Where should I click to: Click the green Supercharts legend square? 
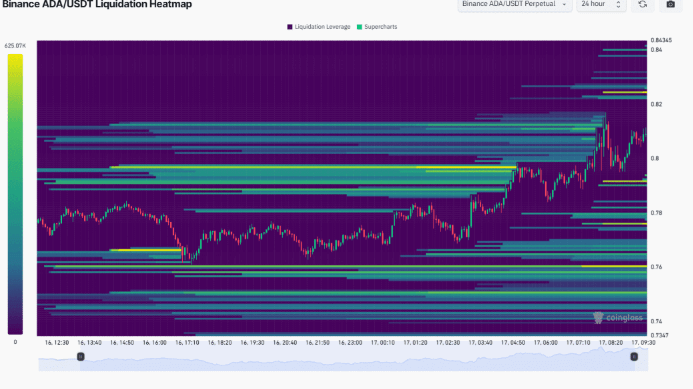pyautogui.click(x=359, y=27)
